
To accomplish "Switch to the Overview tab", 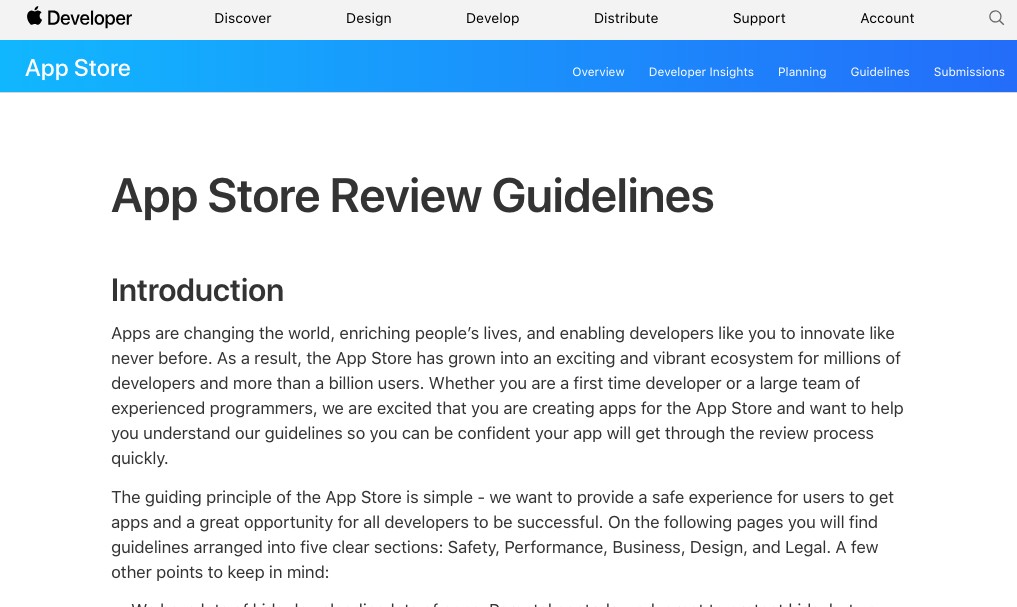I will pos(598,72).
